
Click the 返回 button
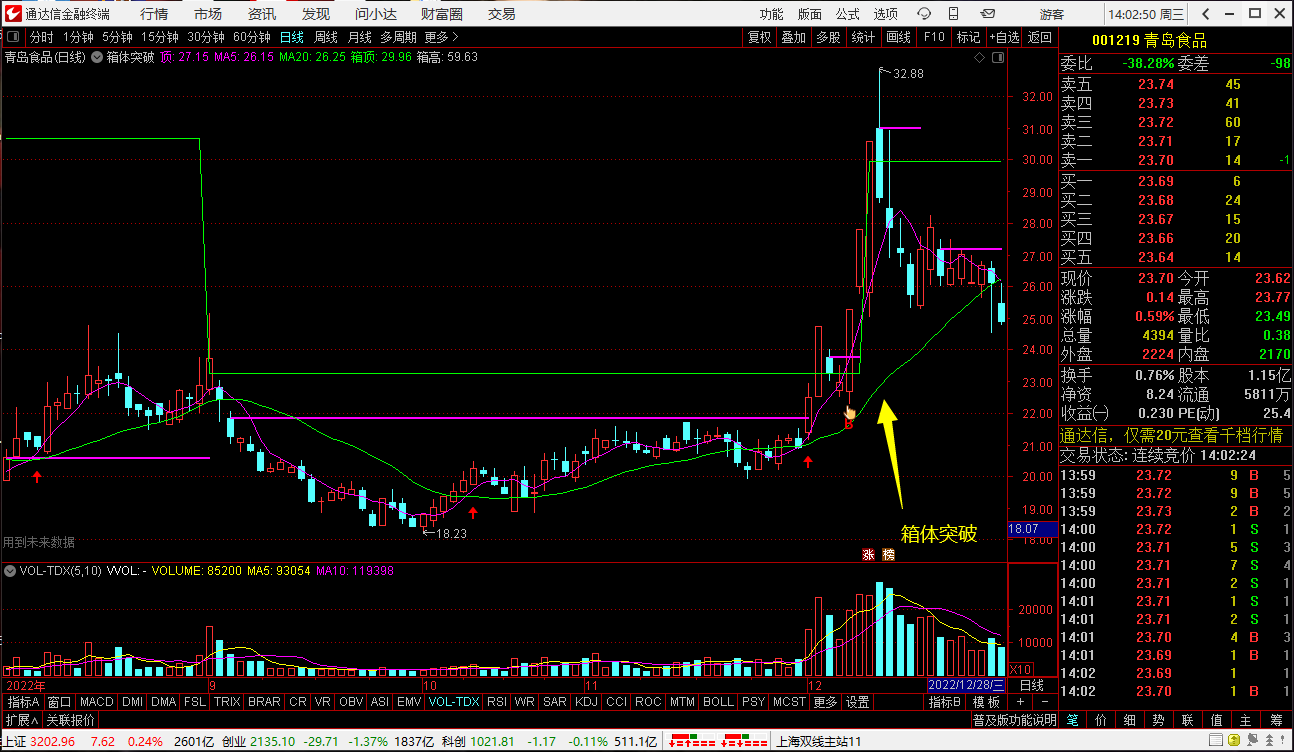(1040, 37)
